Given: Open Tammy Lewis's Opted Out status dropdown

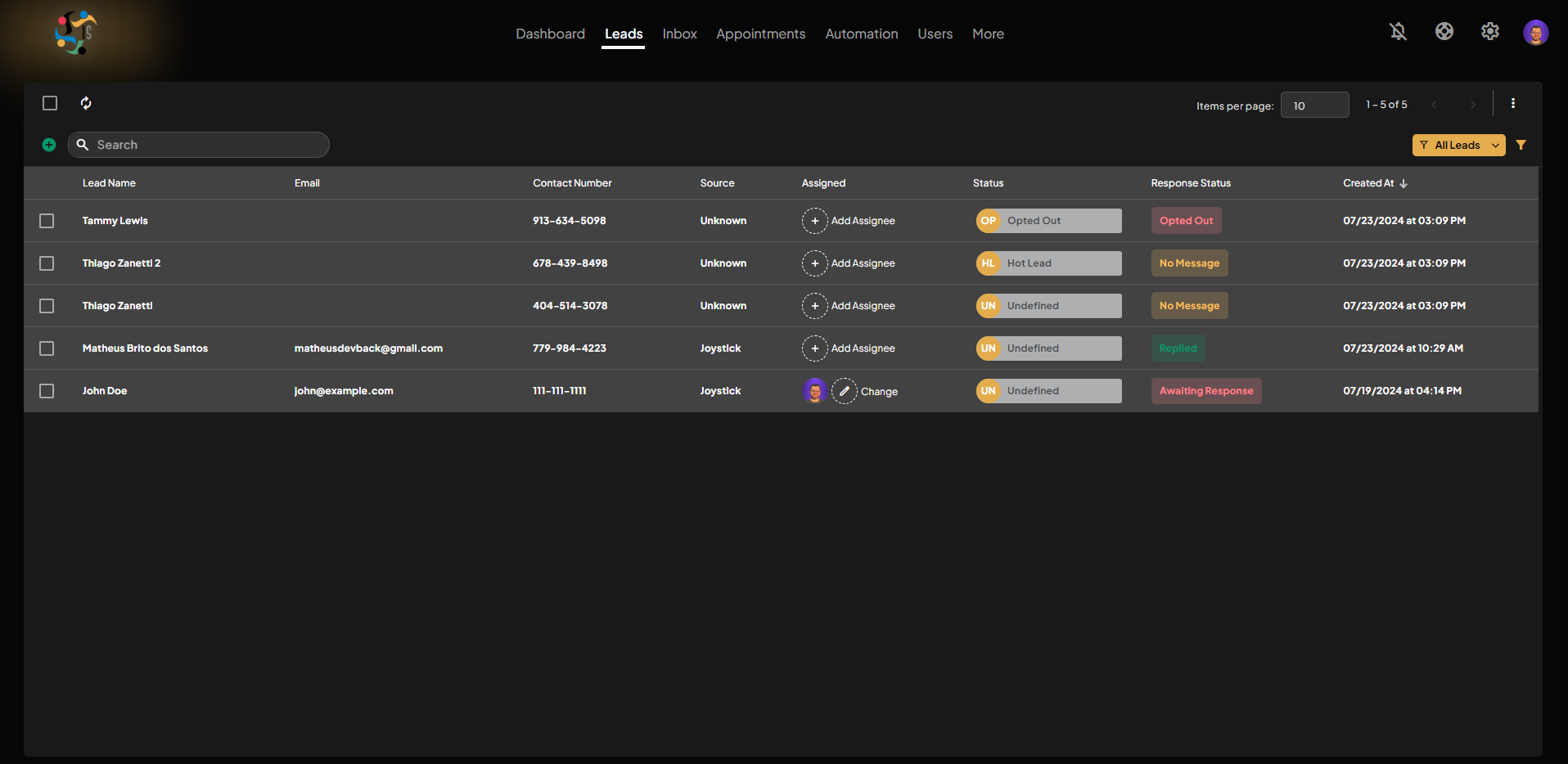Looking at the screenshot, I should 1048,221.
